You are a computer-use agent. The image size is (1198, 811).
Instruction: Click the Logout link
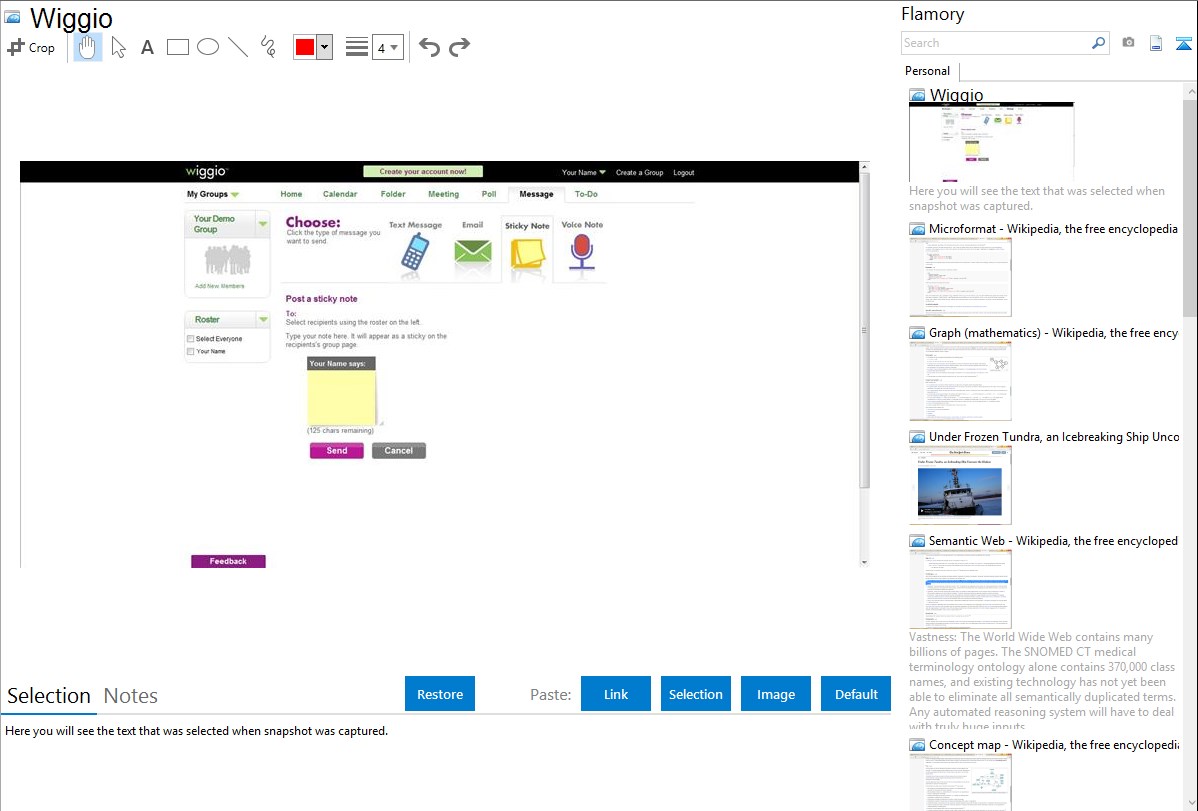point(684,173)
